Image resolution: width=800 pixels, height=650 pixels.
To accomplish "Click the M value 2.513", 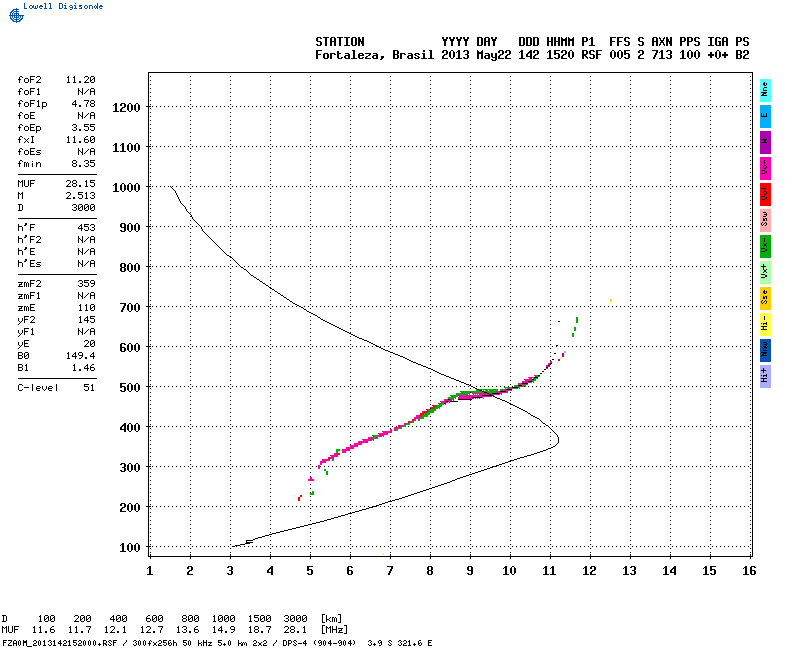I will tap(80, 196).
